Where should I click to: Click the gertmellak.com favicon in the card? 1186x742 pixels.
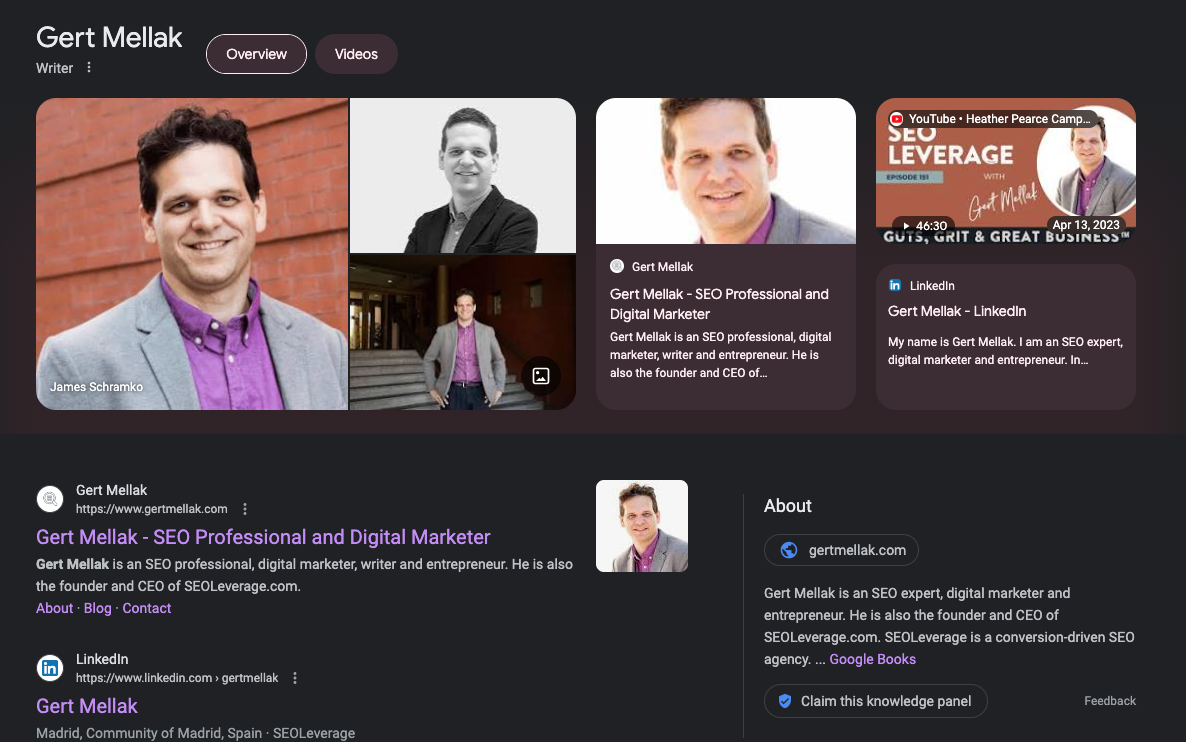(x=617, y=266)
